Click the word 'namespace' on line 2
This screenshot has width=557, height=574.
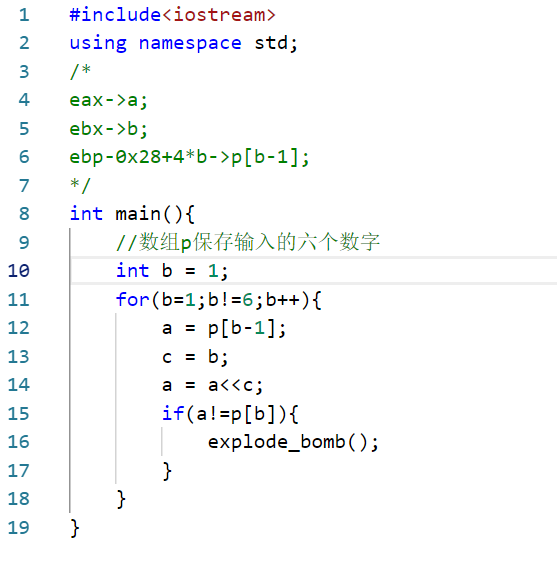[x=190, y=44]
